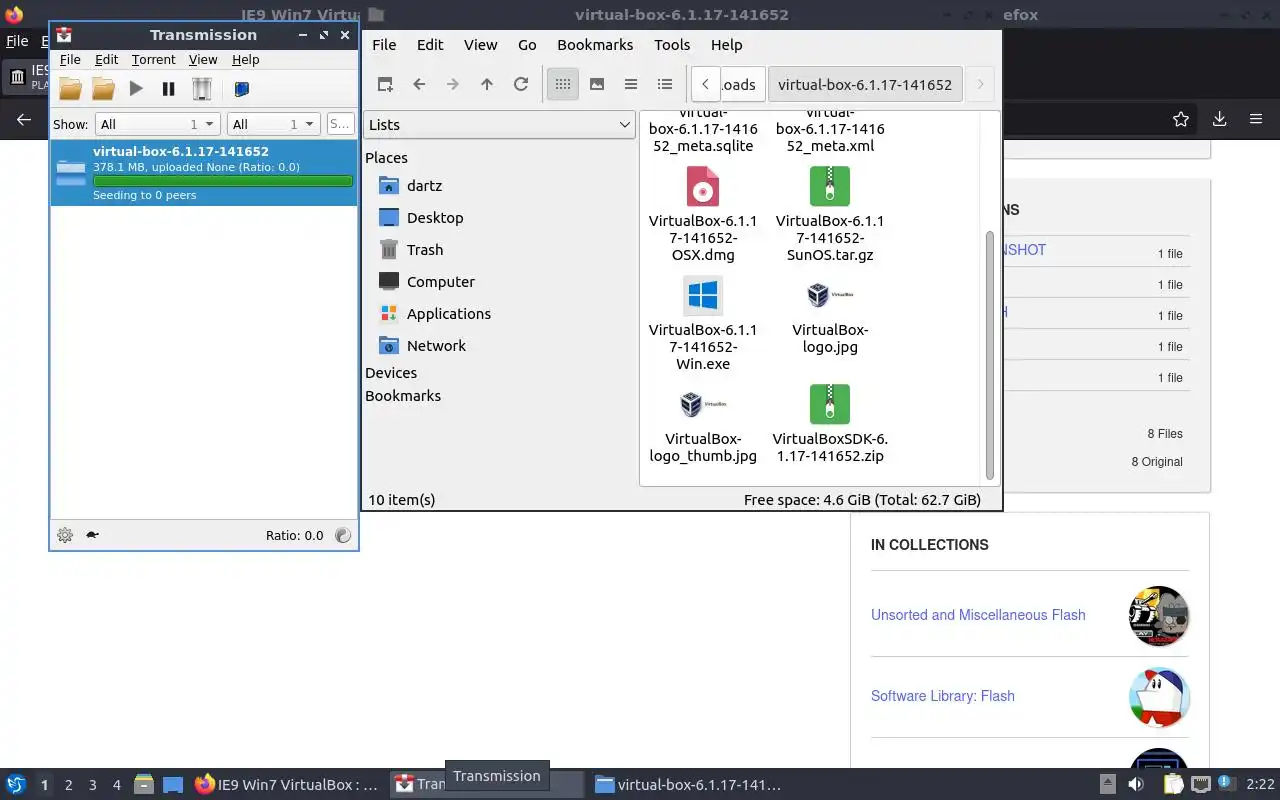Open the second All tracker filter dropdown
The width and height of the screenshot is (1280, 800).
273,124
